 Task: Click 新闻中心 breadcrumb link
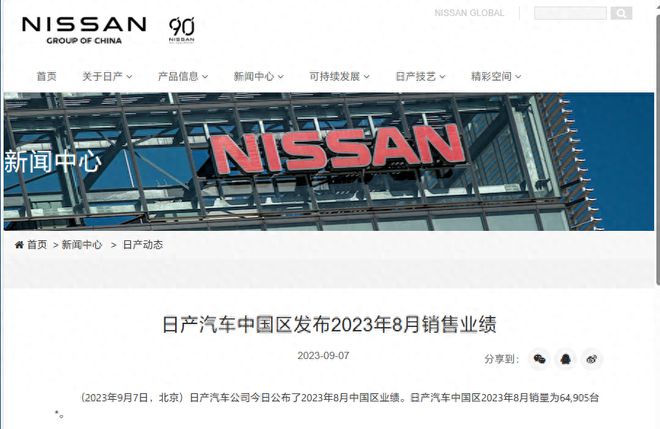click(82, 245)
